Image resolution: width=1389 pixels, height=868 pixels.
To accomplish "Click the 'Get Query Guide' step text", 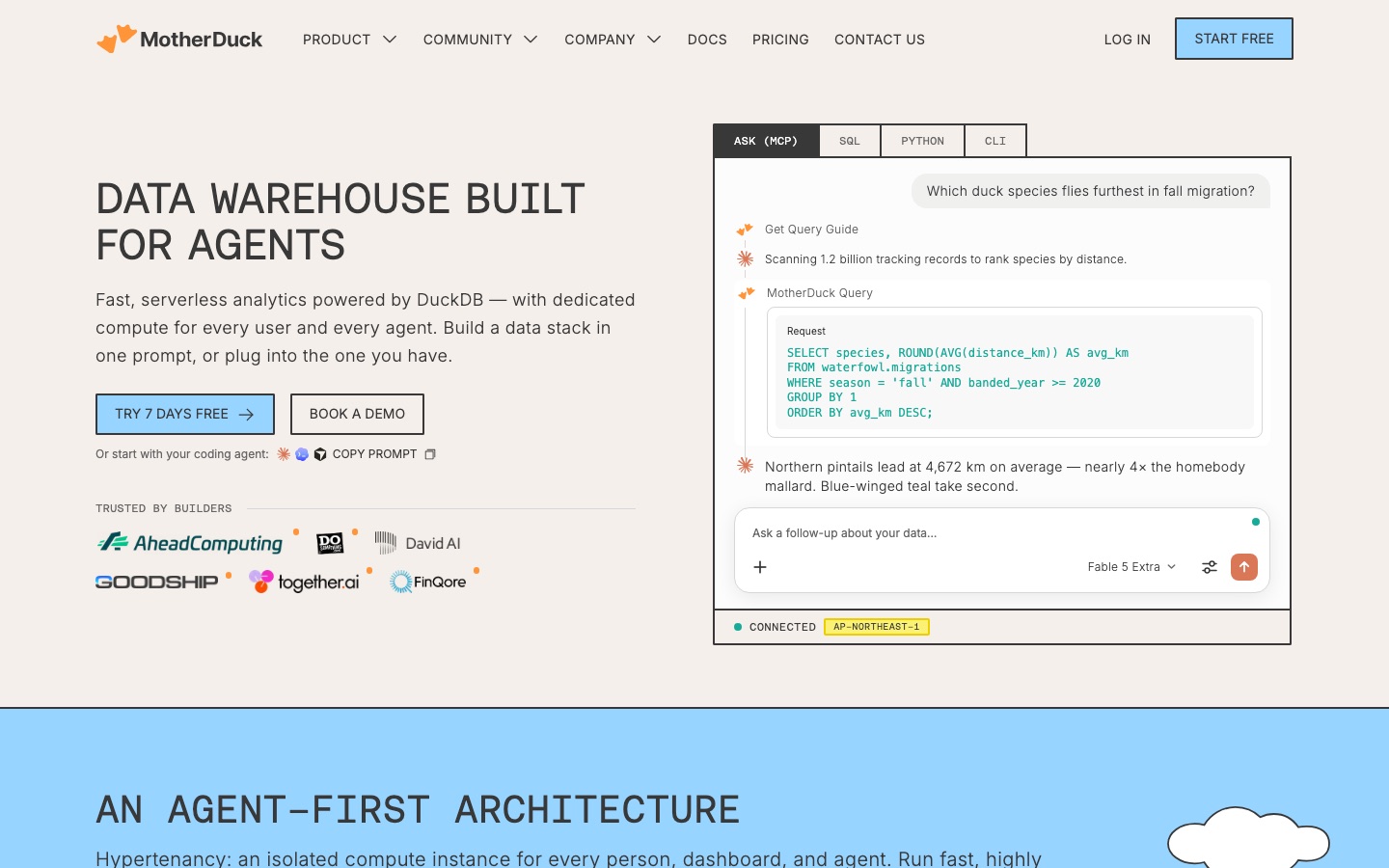I will [x=811, y=230].
